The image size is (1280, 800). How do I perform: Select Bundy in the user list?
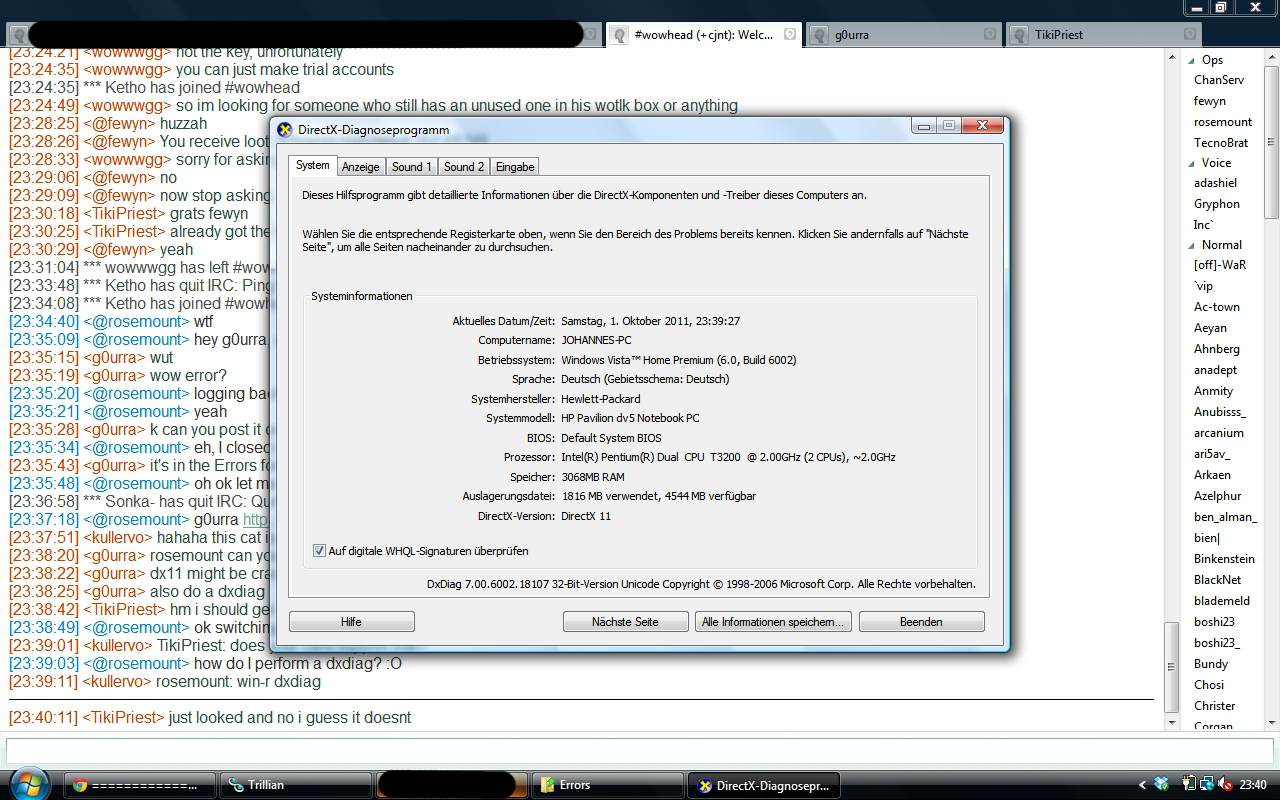pyautogui.click(x=1211, y=664)
